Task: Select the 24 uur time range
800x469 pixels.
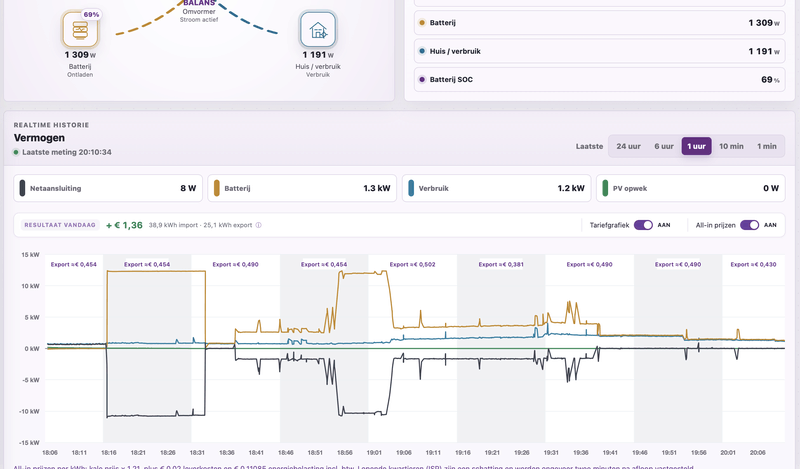Action: [x=628, y=146]
